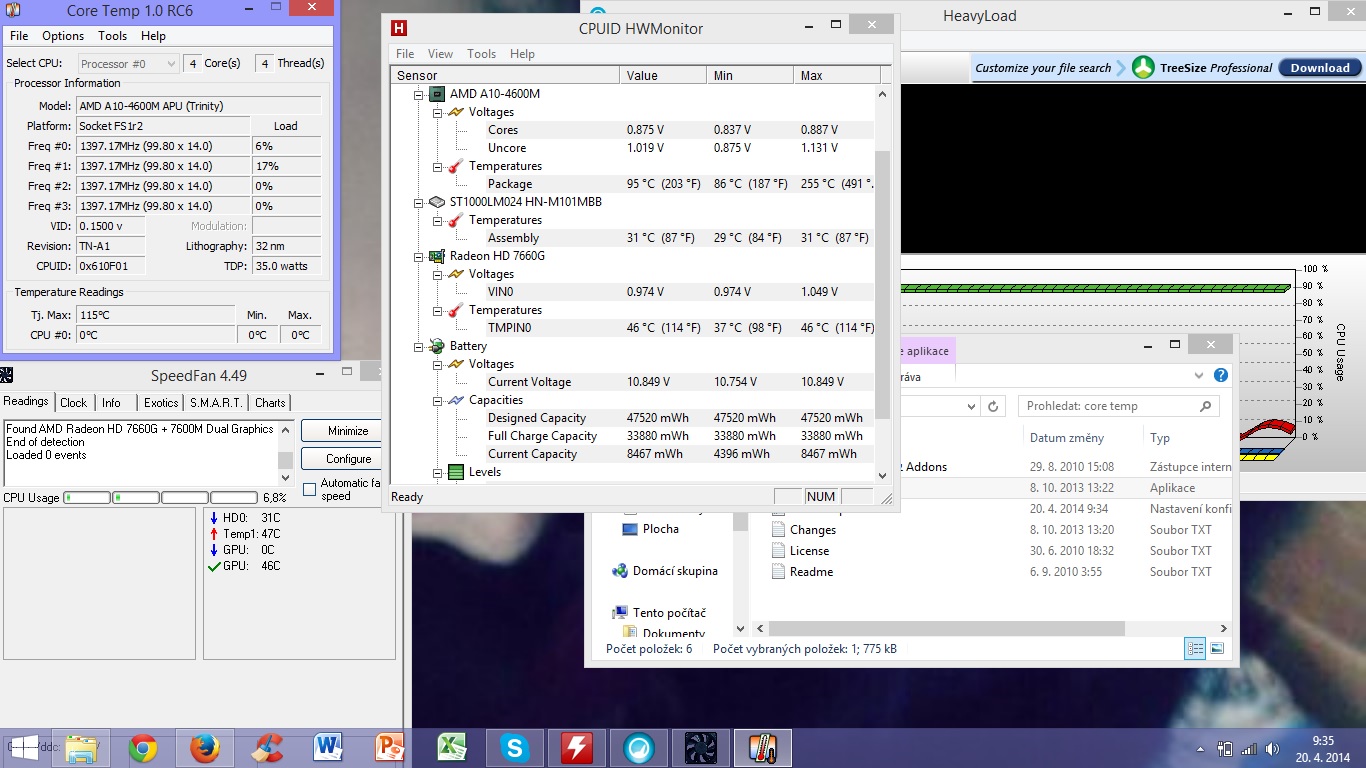Image resolution: width=1366 pixels, height=768 pixels.
Task: Open Excel from the taskbar
Action: pyautogui.click(x=454, y=747)
